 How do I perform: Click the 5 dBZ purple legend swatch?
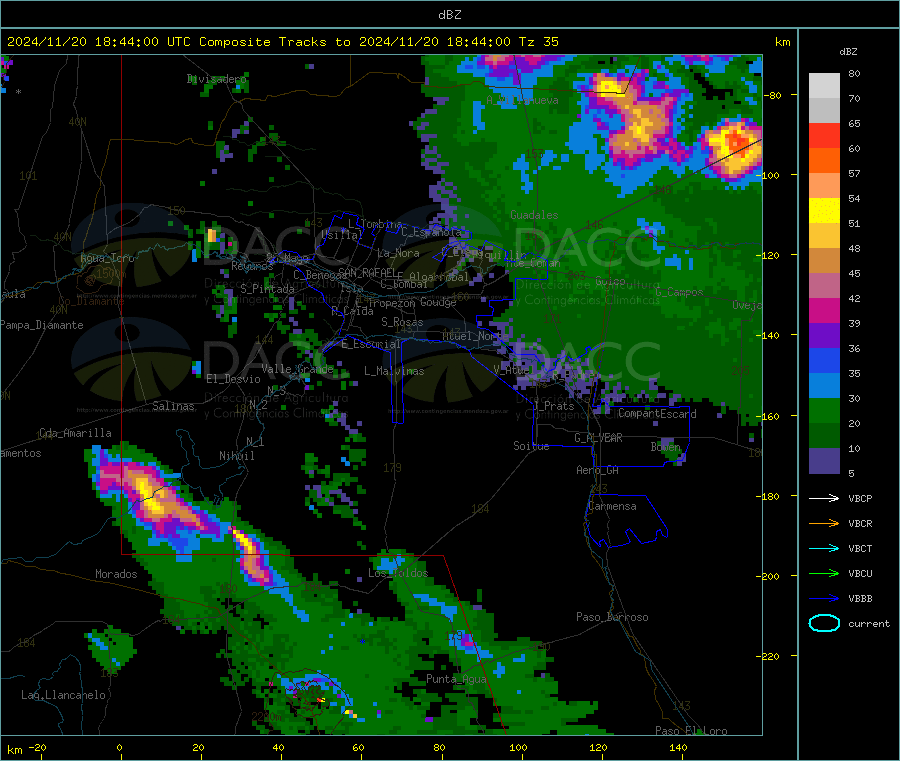(x=824, y=461)
